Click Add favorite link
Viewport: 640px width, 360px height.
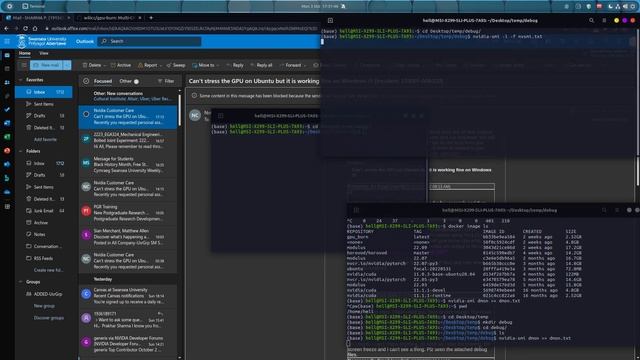(45, 140)
